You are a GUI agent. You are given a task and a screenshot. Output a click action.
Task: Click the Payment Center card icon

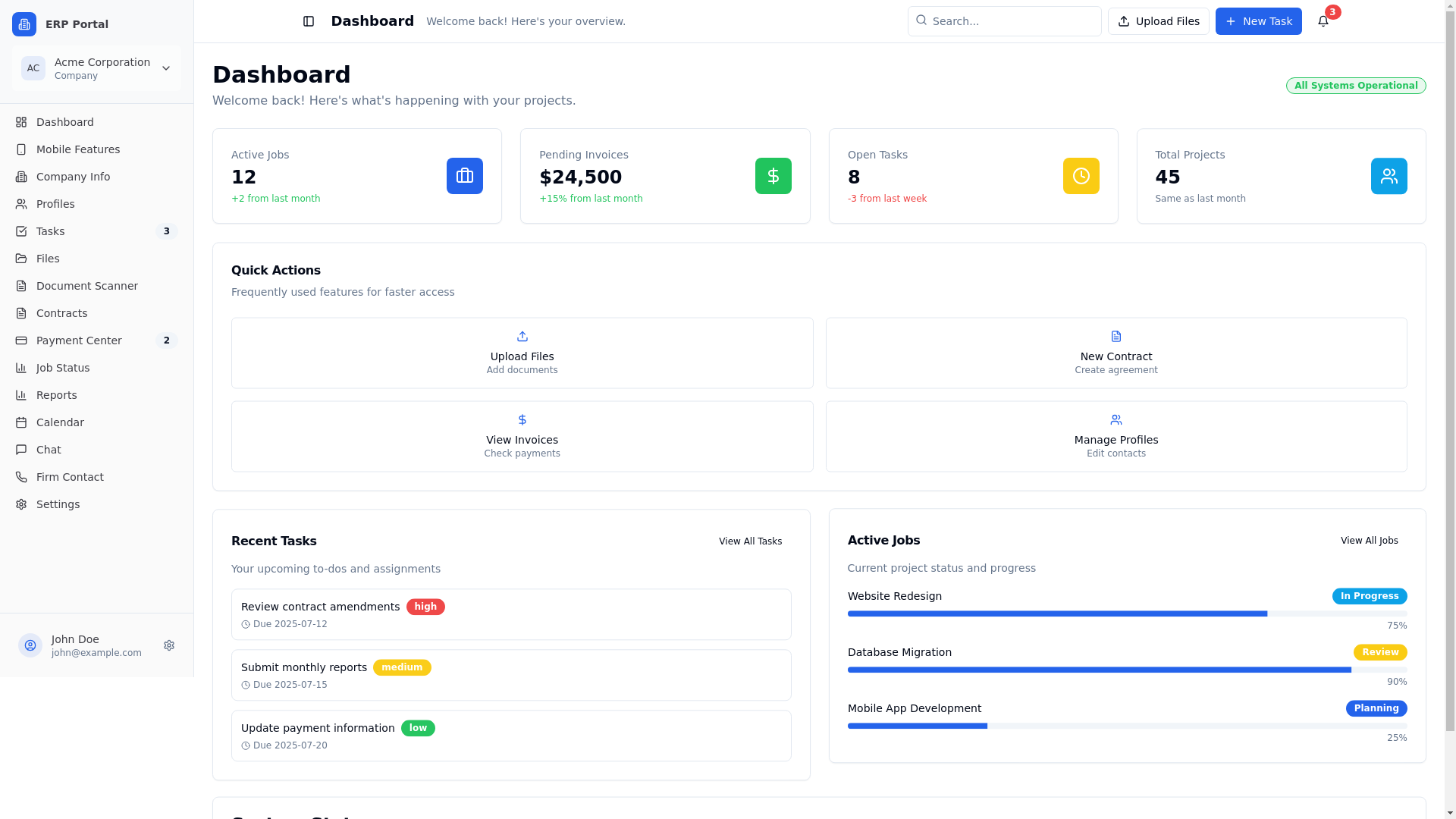pyautogui.click(x=21, y=340)
